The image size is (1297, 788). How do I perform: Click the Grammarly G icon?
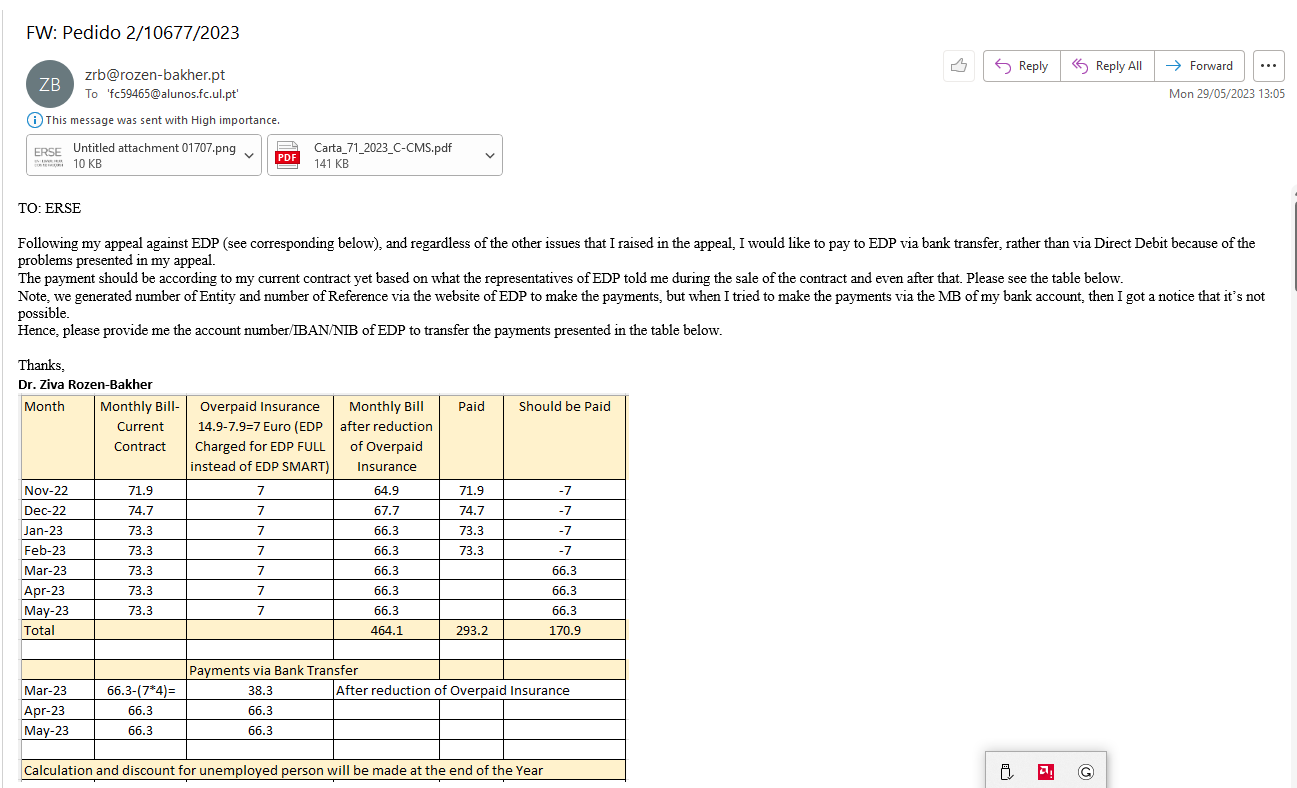1086,771
